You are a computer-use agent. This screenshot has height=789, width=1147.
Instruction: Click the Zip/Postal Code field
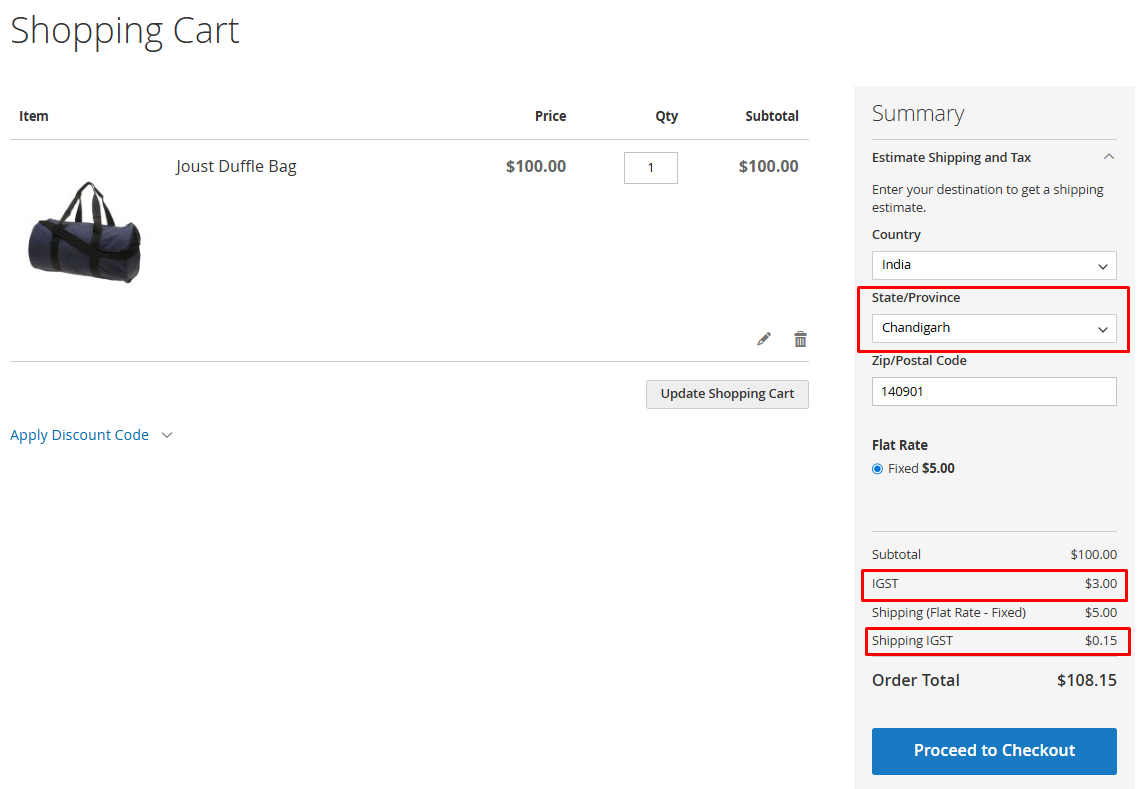pyautogui.click(x=994, y=391)
